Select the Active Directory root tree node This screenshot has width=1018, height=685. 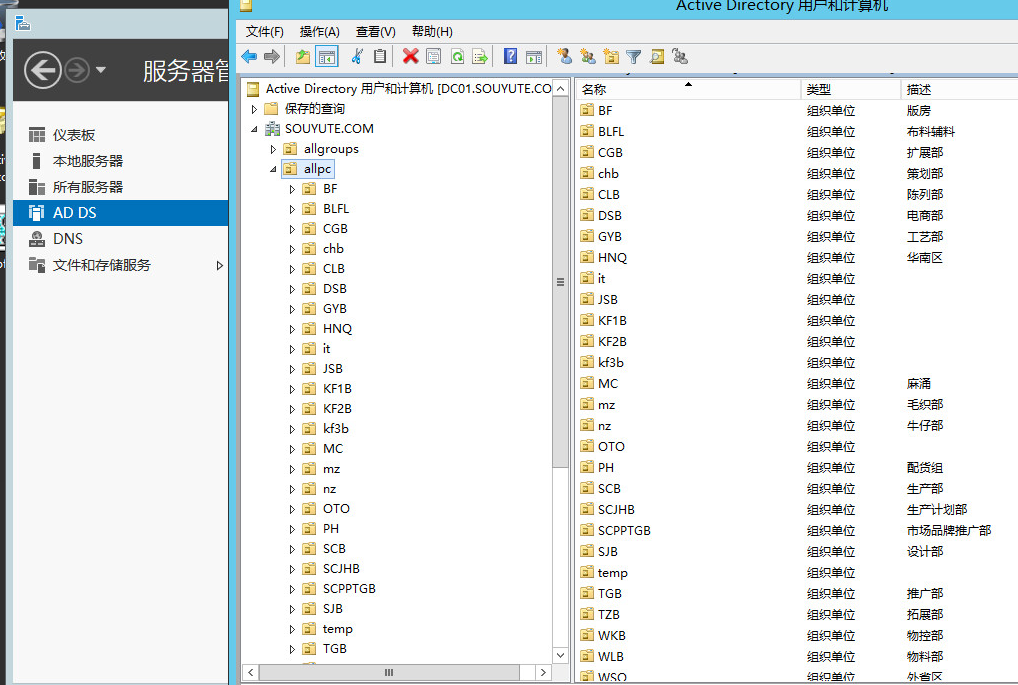(399, 88)
